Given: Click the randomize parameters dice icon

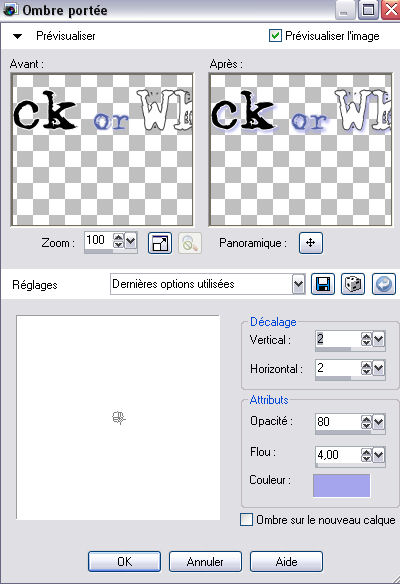Looking at the screenshot, I should [353, 285].
